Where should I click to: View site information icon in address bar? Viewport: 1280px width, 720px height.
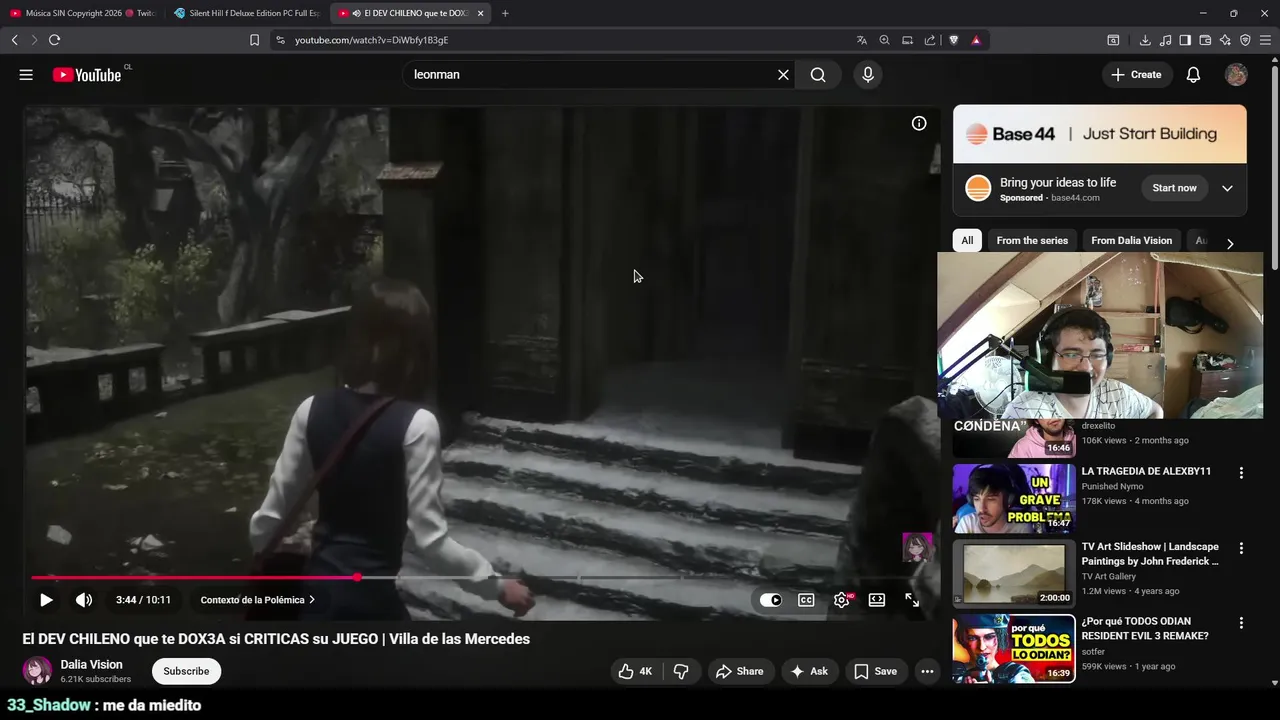(x=280, y=40)
